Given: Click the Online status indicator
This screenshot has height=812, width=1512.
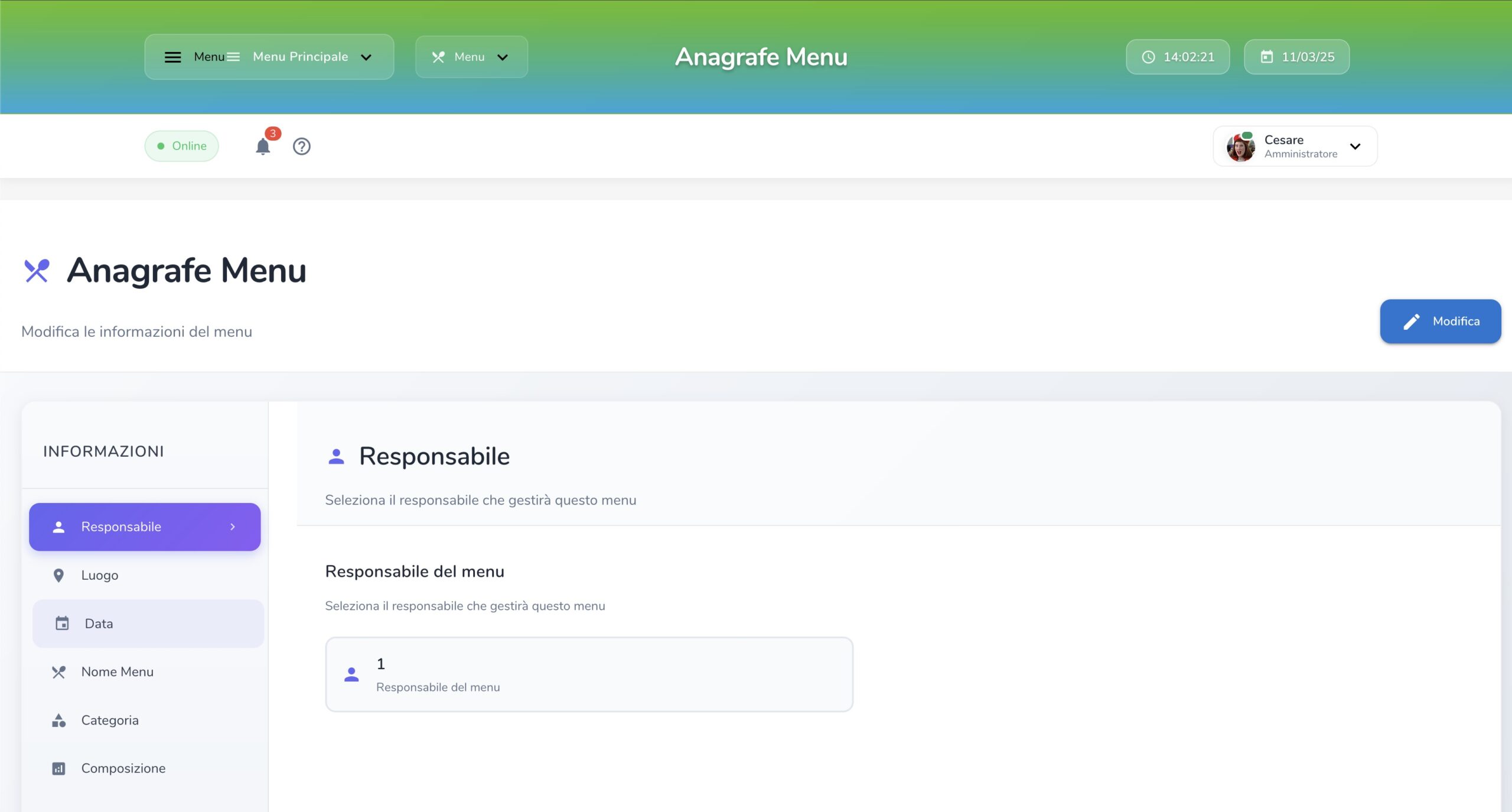Looking at the screenshot, I should pos(181,146).
